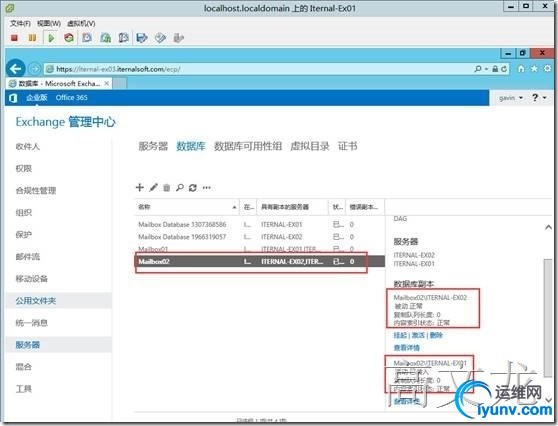Select Mailbox Database 1966319057 row

[x=259, y=237]
